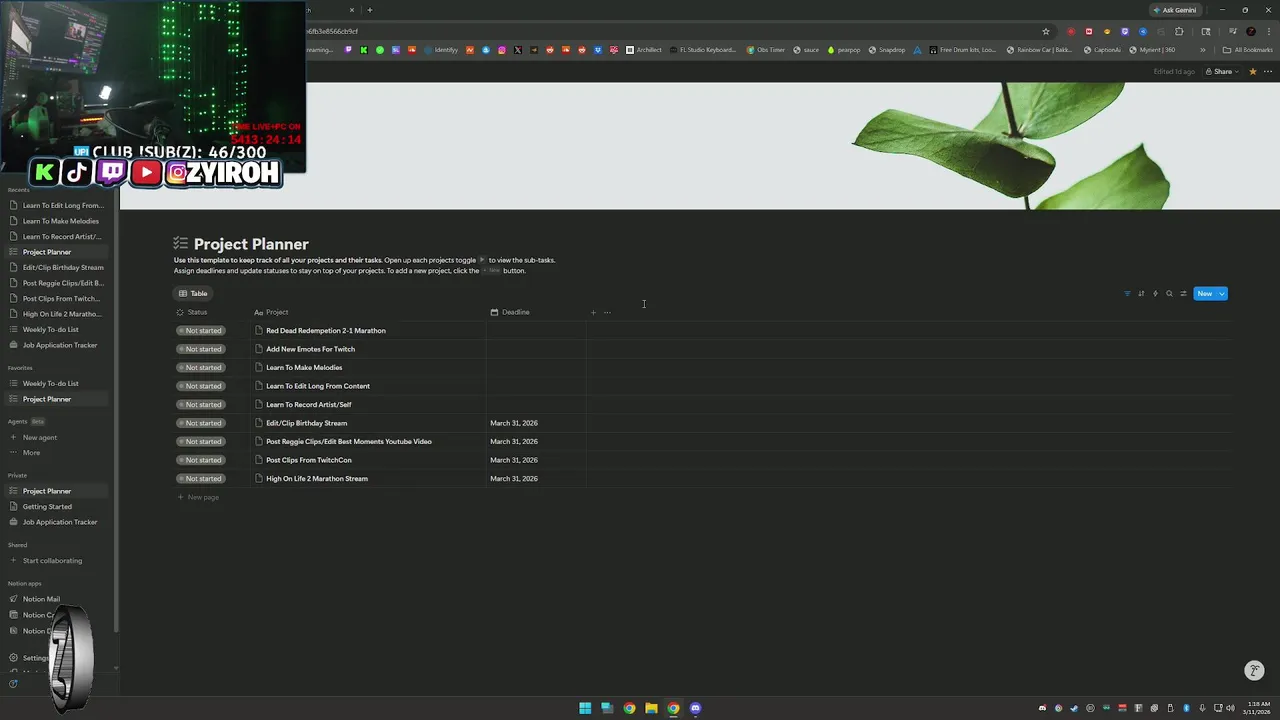Screen dimensions: 1280x720
Task: Switch to the Table view tab
Action: tap(192, 294)
